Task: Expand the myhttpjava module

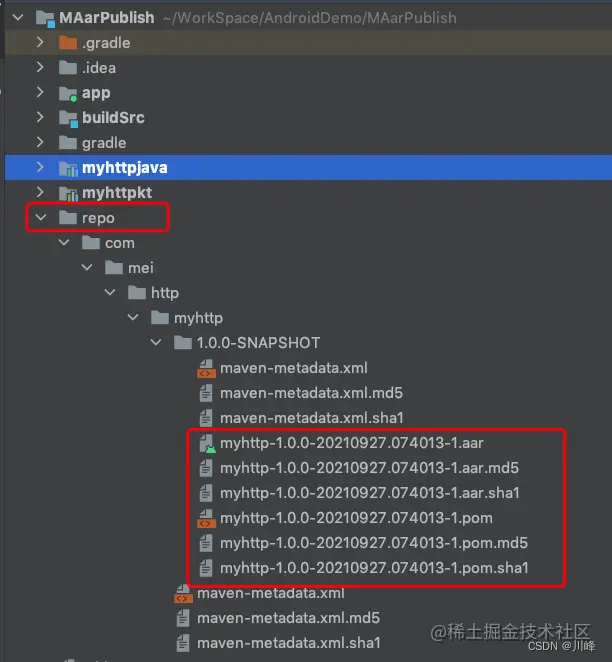Action: click(40, 167)
